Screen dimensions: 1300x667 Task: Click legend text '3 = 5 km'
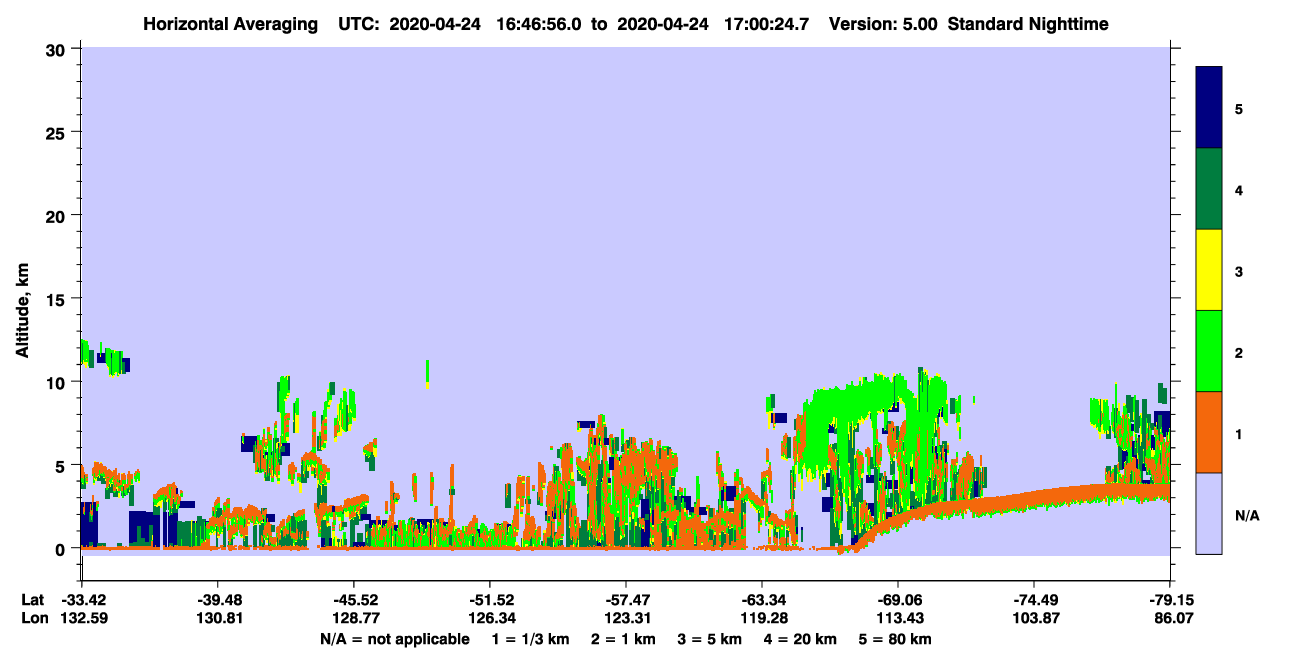pyautogui.click(x=711, y=639)
